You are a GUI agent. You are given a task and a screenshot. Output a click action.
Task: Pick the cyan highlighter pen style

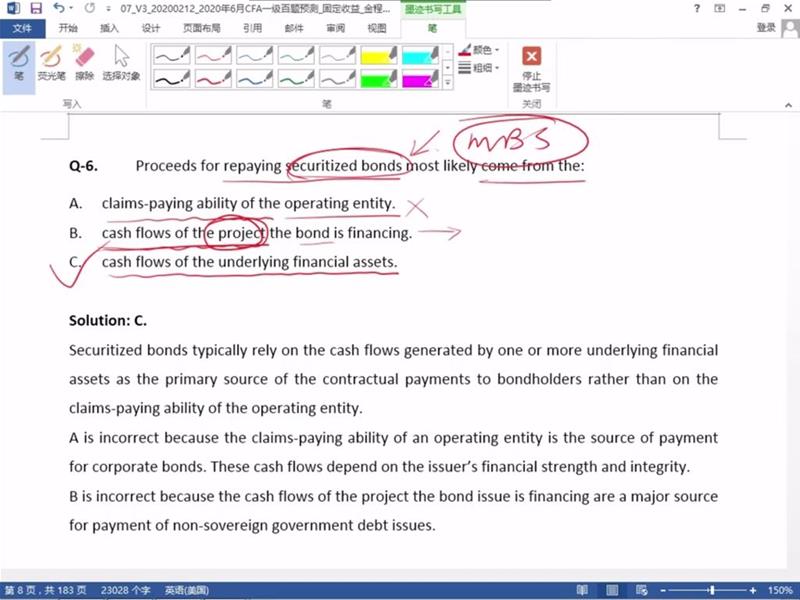[x=420, y=55]
